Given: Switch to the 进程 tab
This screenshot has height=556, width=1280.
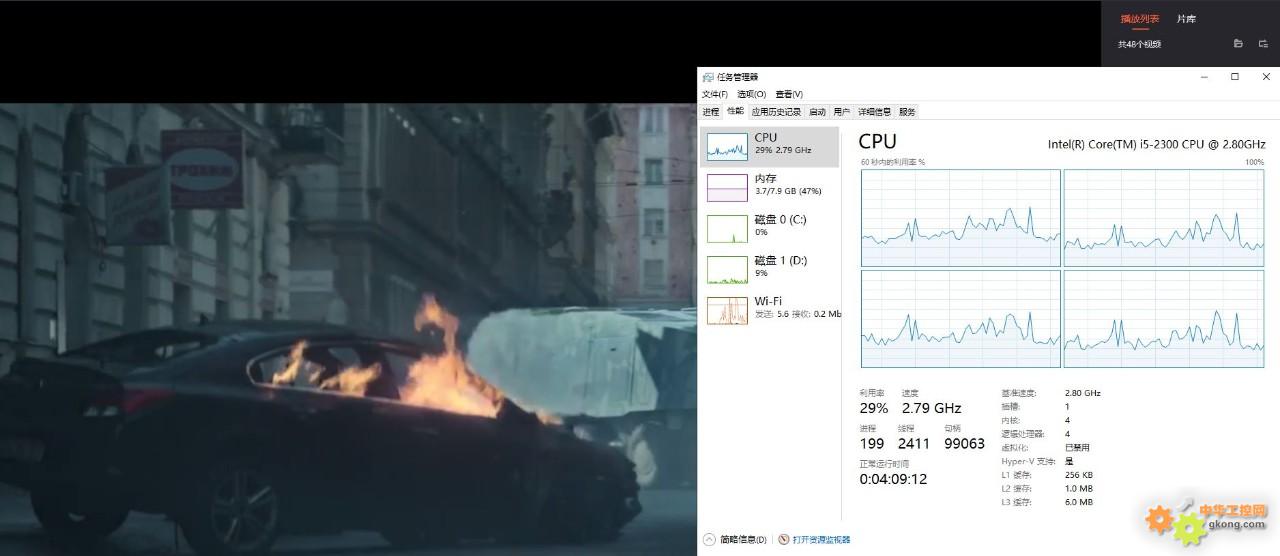Looking at the screenshot, I should click(710, 112).
